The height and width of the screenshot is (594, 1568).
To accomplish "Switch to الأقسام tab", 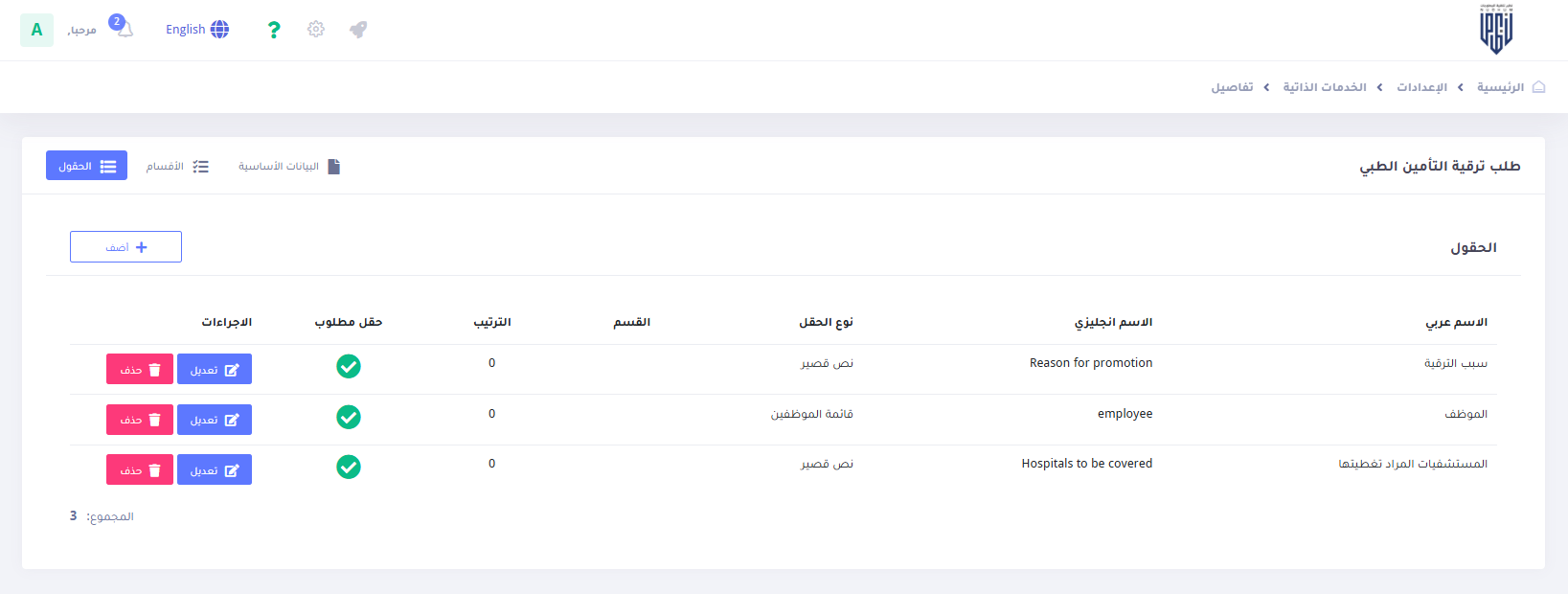I will click(x=177, y=167).
